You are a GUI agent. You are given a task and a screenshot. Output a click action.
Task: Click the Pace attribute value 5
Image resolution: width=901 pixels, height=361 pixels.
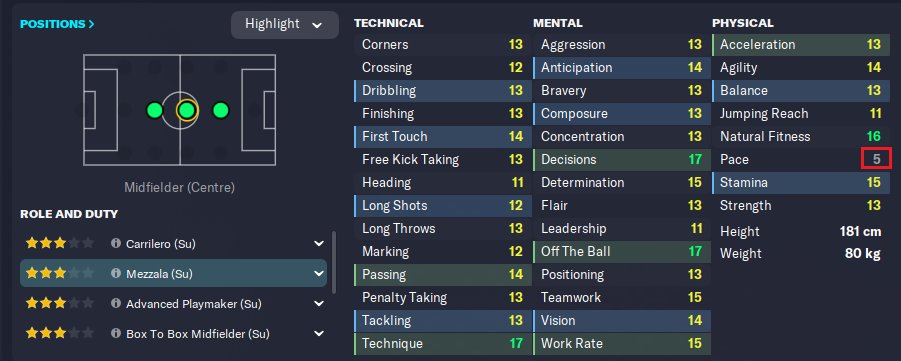point(876,159)
